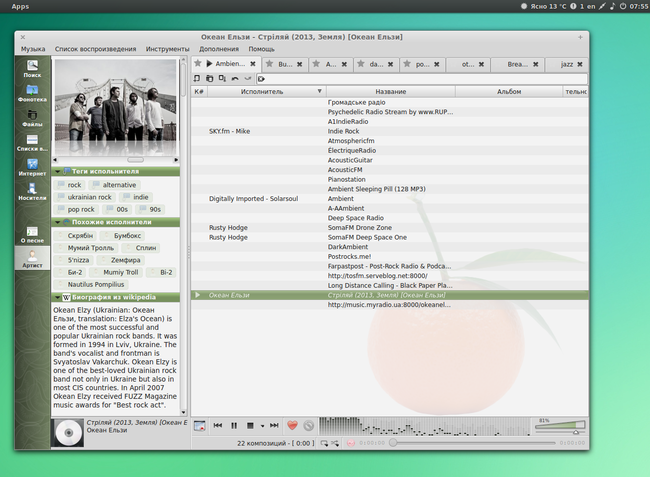Pause playback with the pause button
The height and width of the screenshot is (477, 650).
(233, 425)
